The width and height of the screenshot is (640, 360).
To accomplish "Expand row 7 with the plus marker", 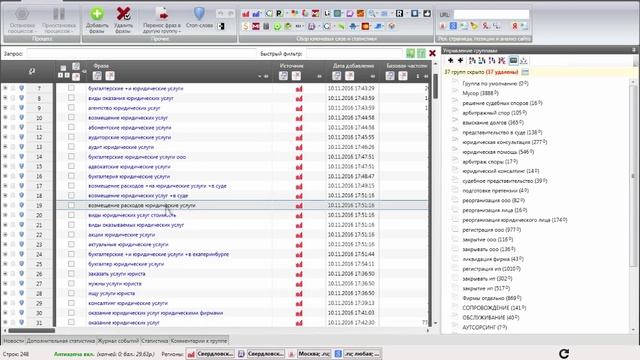I will pos(5,88).
